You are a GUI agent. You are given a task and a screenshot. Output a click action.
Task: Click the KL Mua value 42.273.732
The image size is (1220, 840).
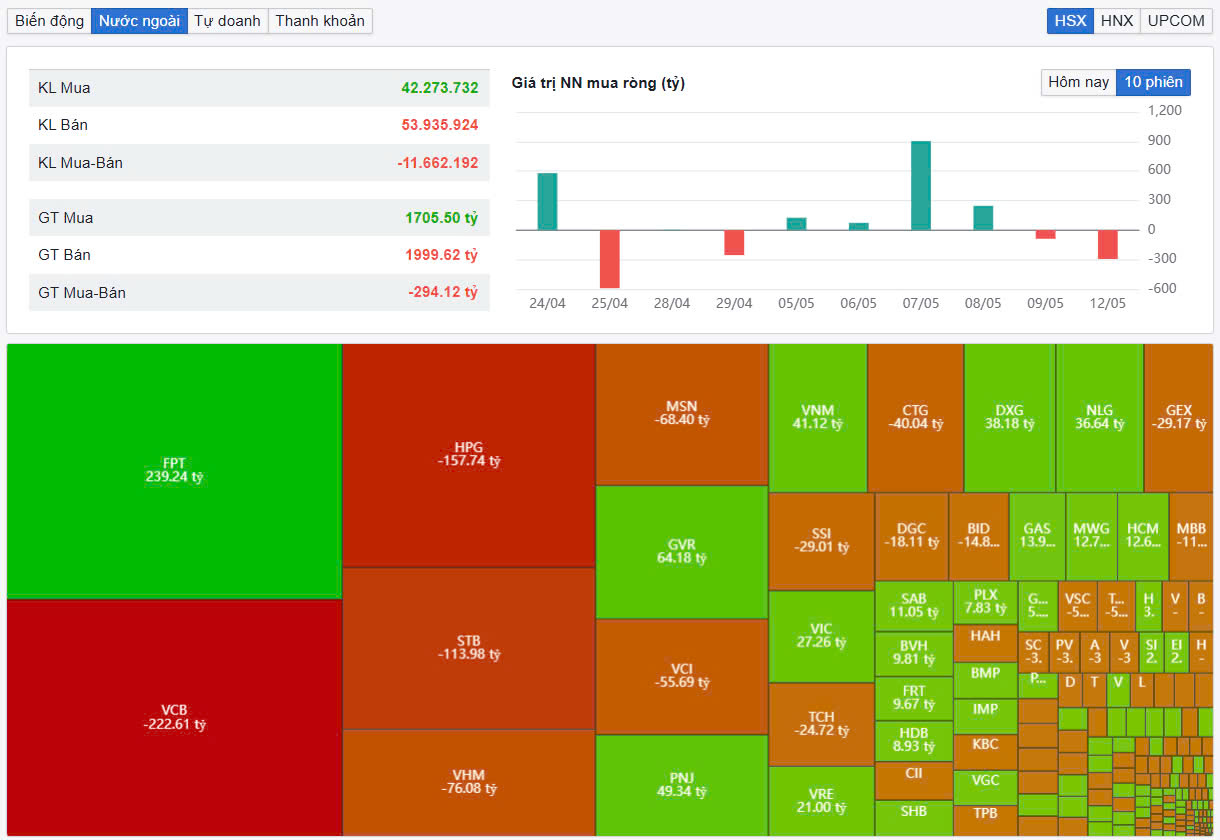pos(440,88)
